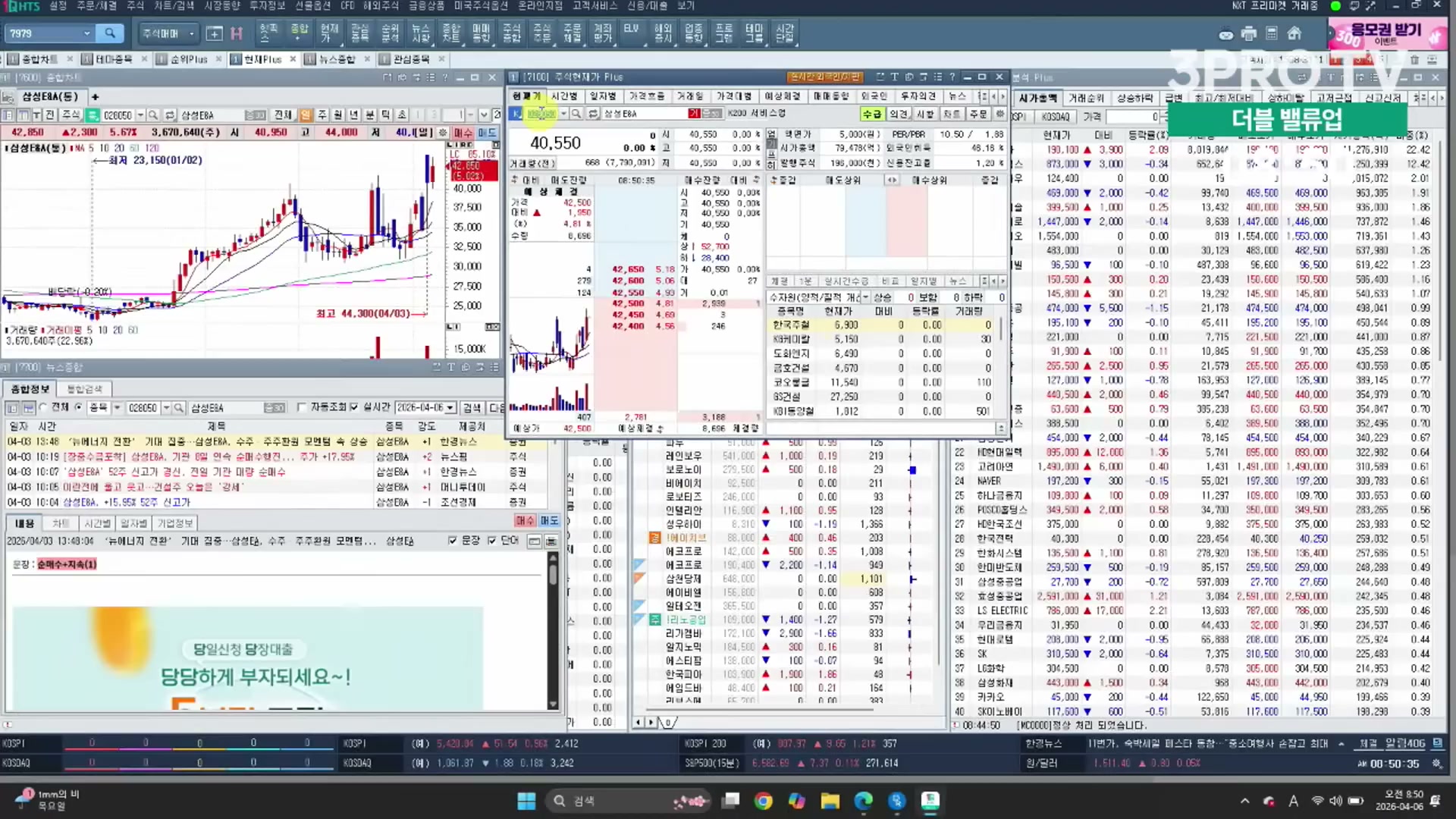
Task: Select the 전체 radio button in news panel
Action: point(44,408)
